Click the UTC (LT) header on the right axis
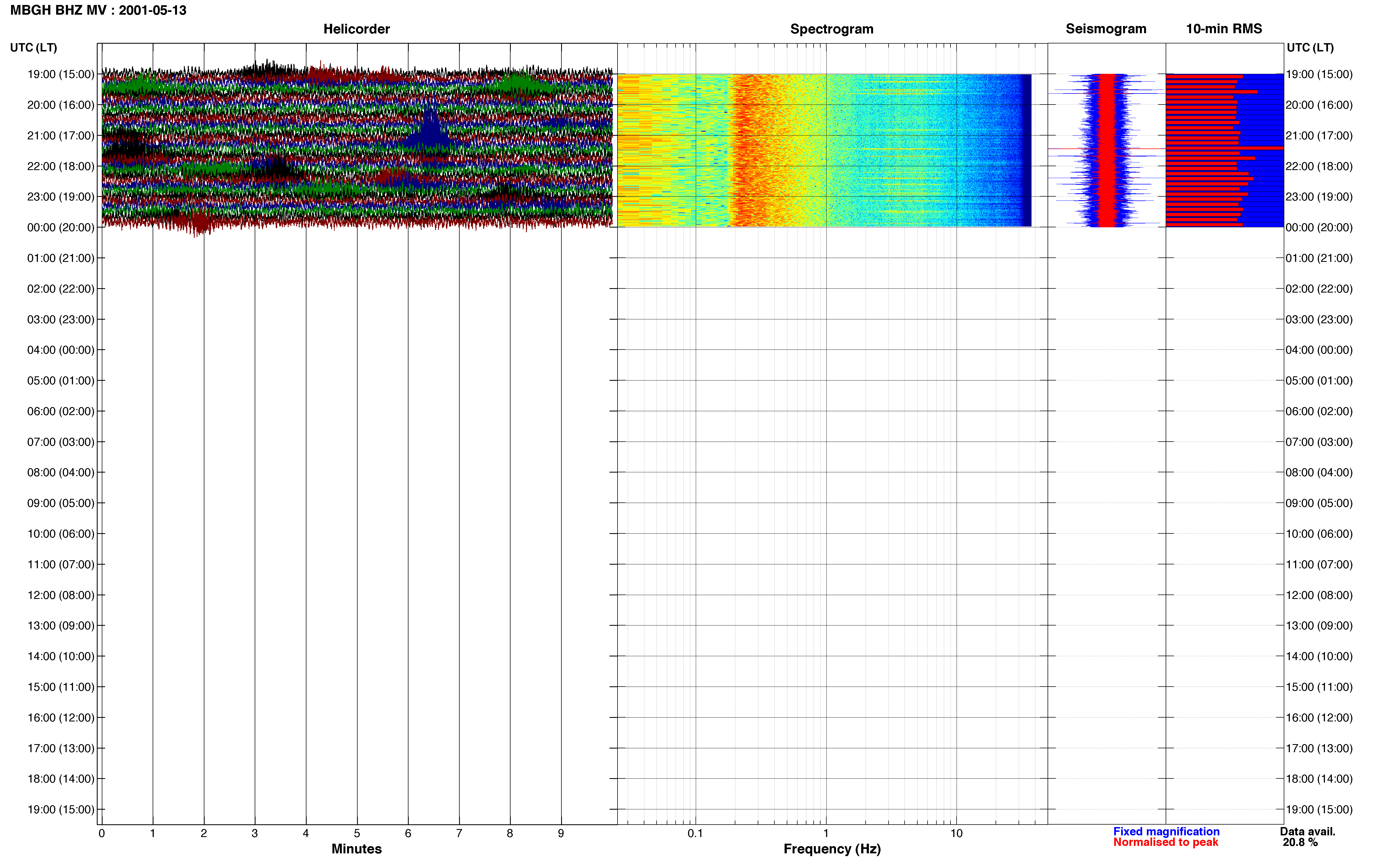 tap(1310, 48)
